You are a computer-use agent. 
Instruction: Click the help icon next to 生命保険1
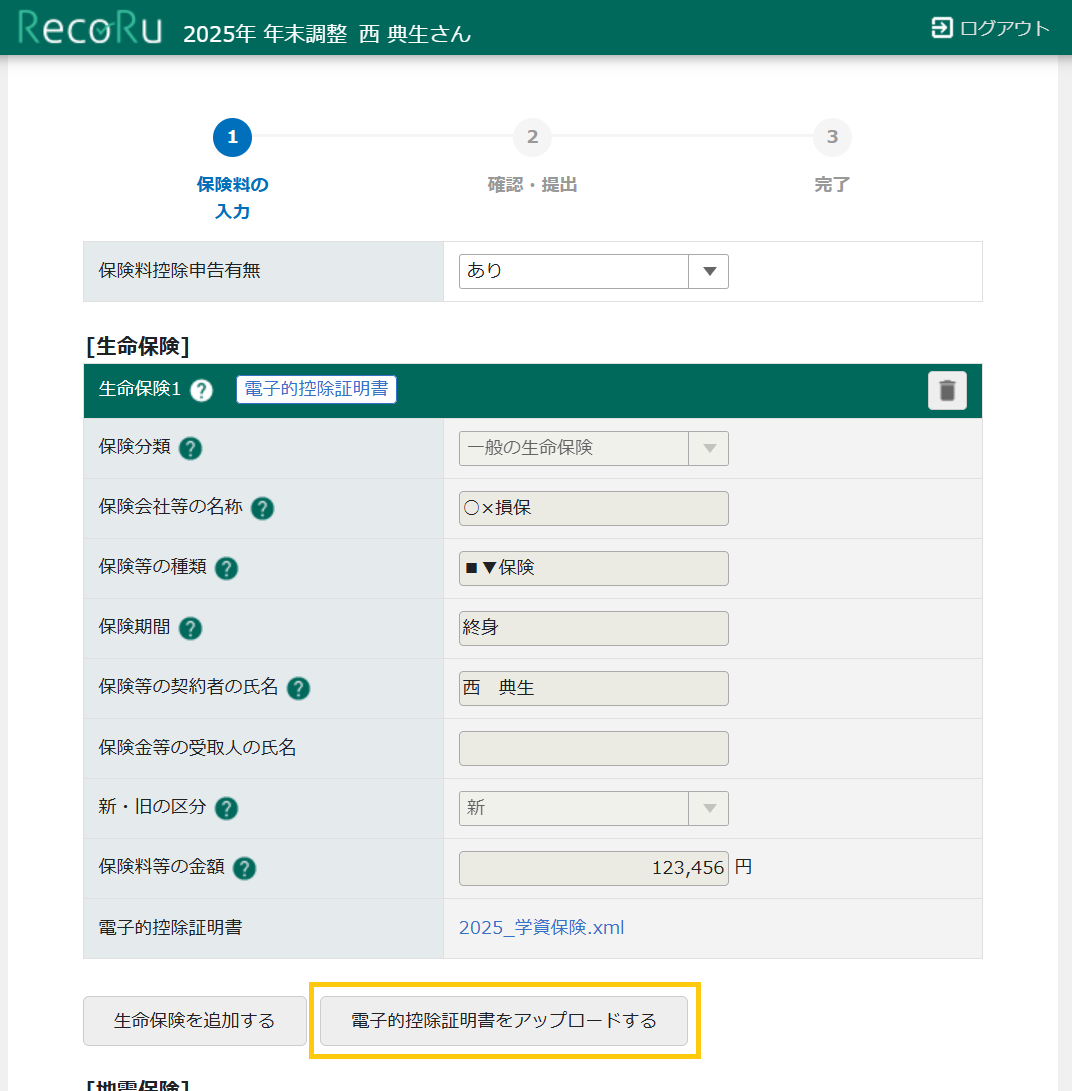pyautogui.click(x=201, y=390)
